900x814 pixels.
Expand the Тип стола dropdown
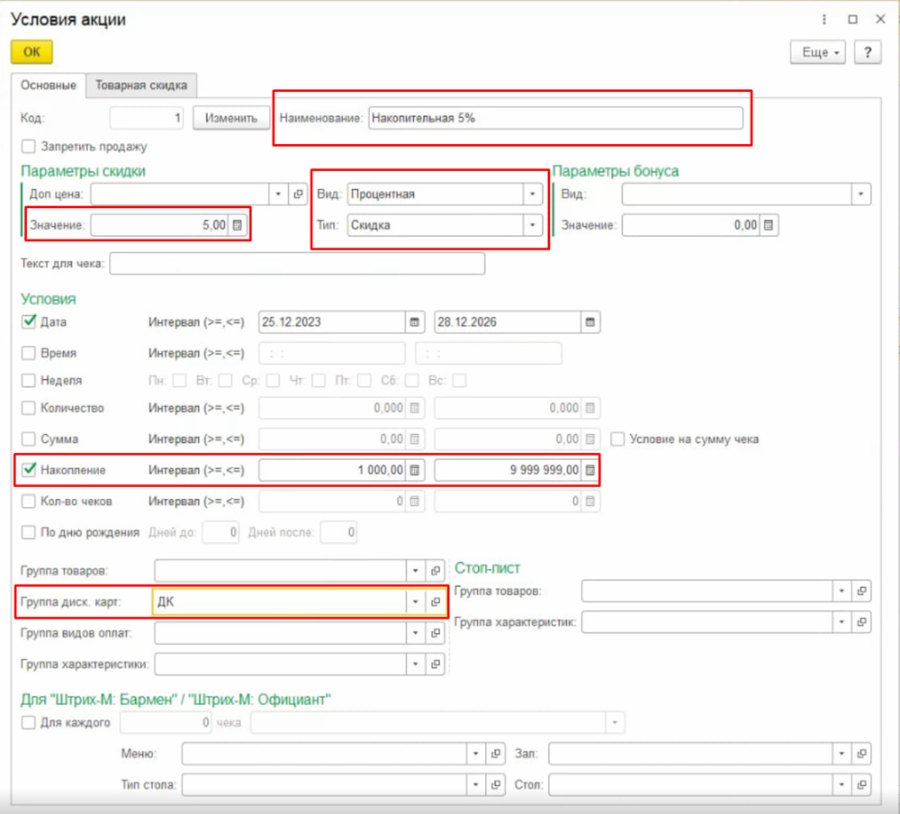click(x=476, y=784)
